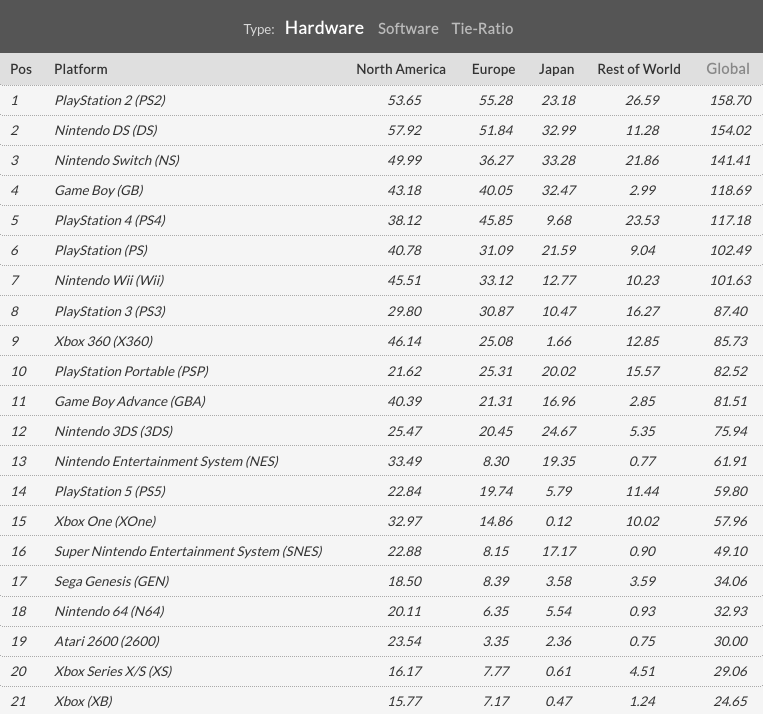Click Atari 2600 global value 30.00

pos(730,641)
